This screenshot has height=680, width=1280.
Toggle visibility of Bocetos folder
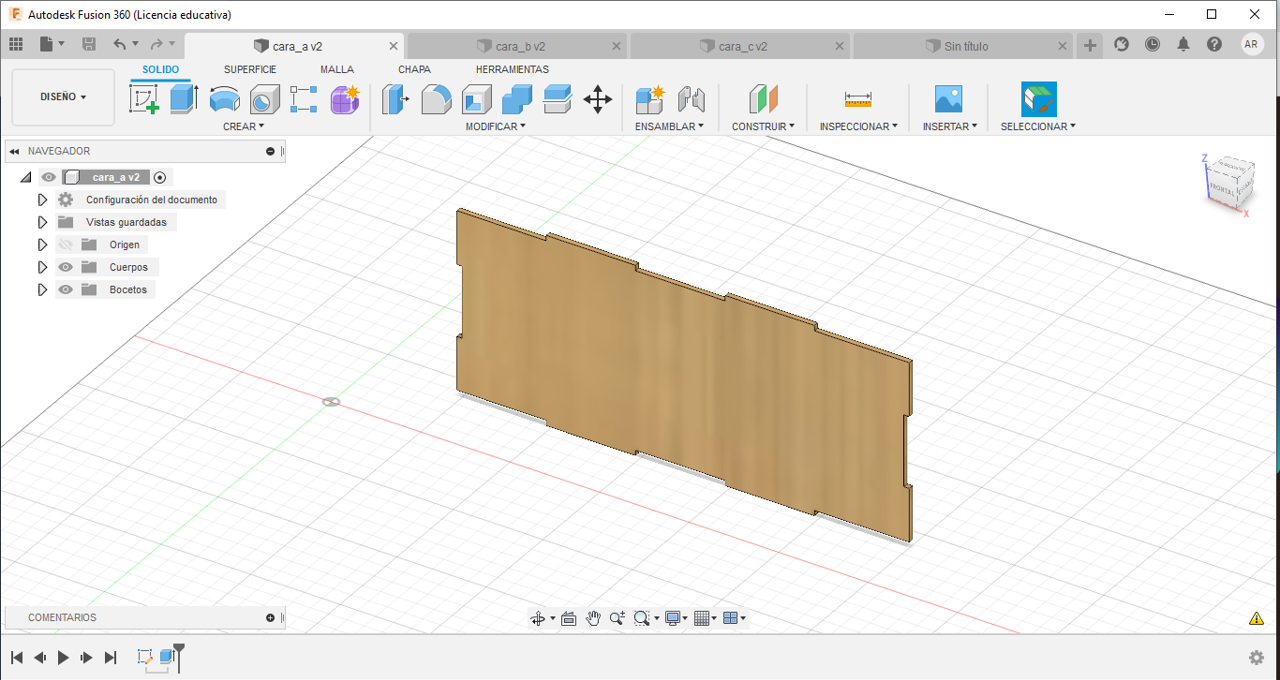point(66,290)
